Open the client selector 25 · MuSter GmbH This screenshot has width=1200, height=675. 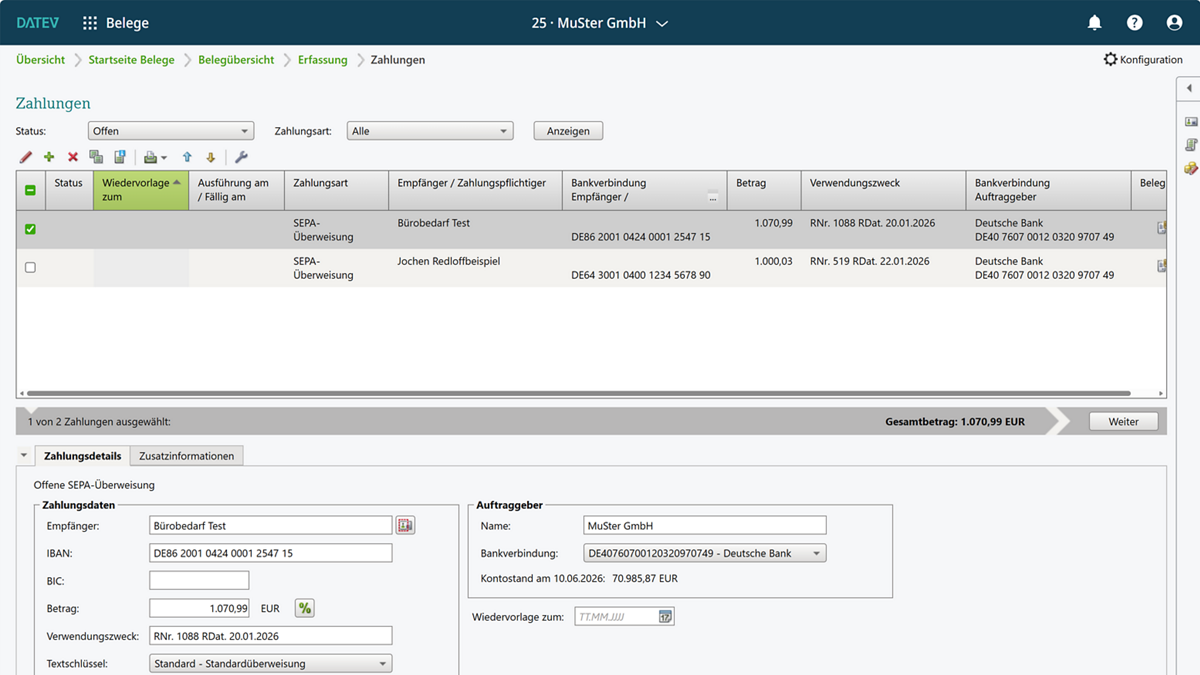(x=600, y=22)
